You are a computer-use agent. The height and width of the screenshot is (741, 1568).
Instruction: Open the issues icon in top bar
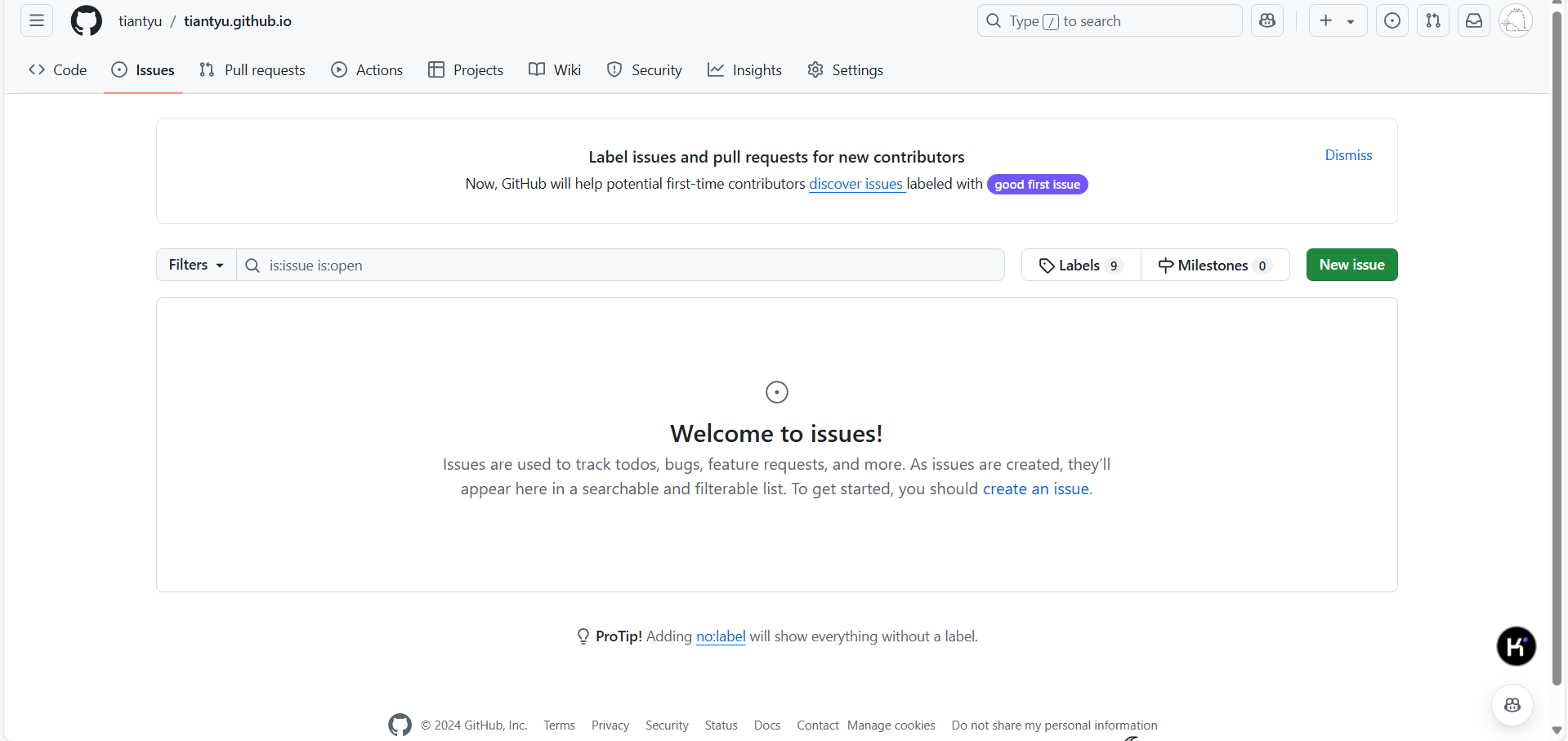click(x=1392, y=20)
